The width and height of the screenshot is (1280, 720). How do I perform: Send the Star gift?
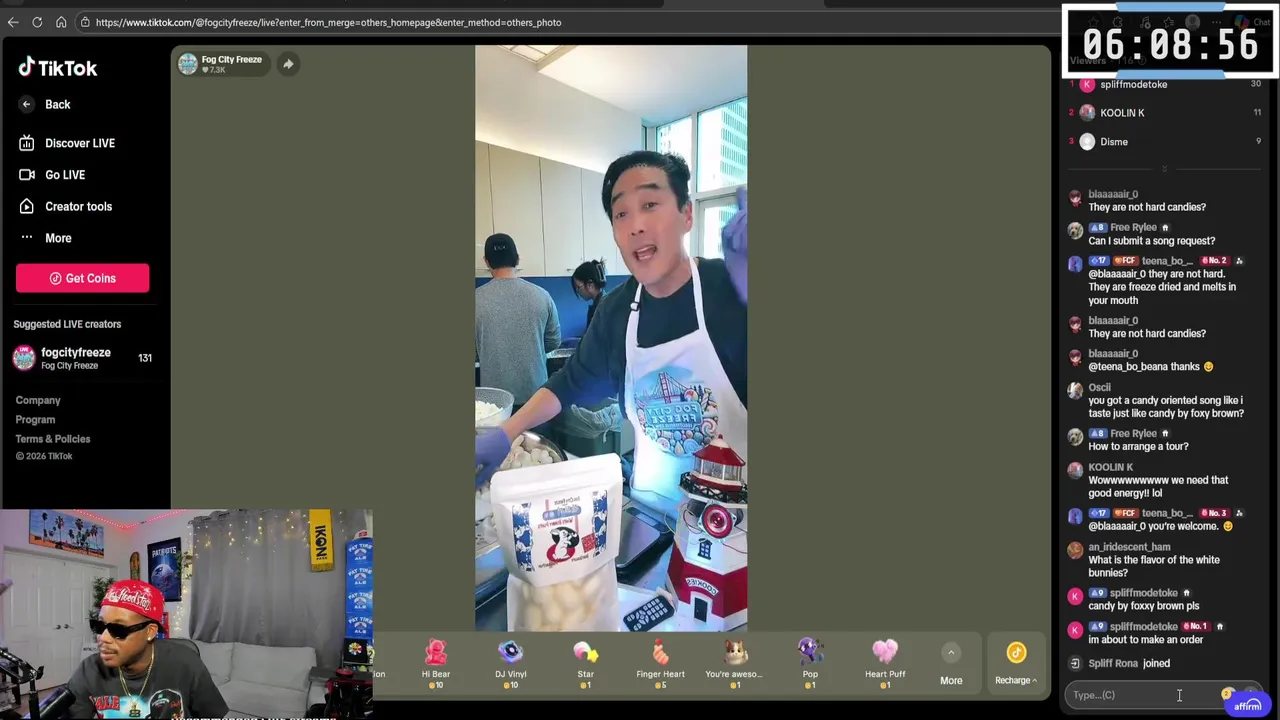click(x=585, y=664)
